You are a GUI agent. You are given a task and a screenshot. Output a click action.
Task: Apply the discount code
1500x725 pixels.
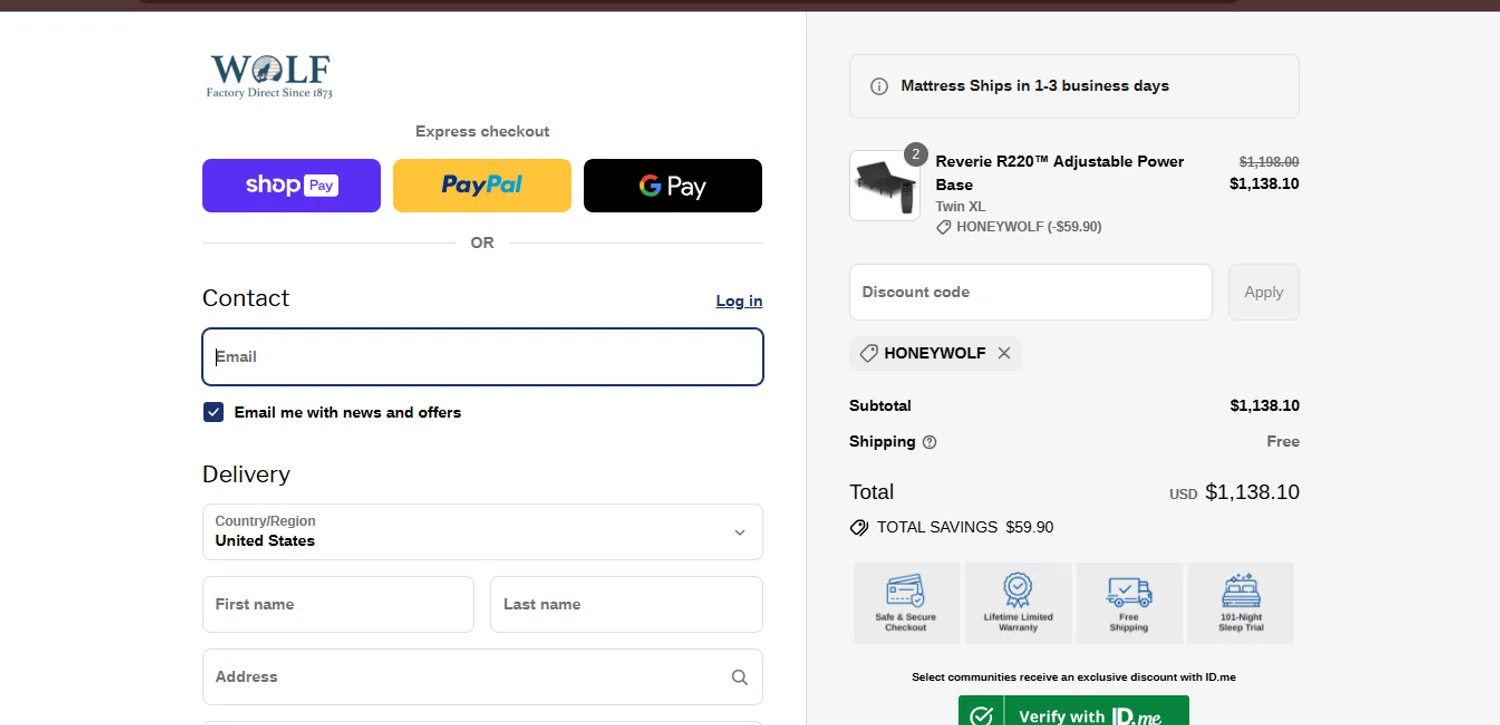[1264, 292]
